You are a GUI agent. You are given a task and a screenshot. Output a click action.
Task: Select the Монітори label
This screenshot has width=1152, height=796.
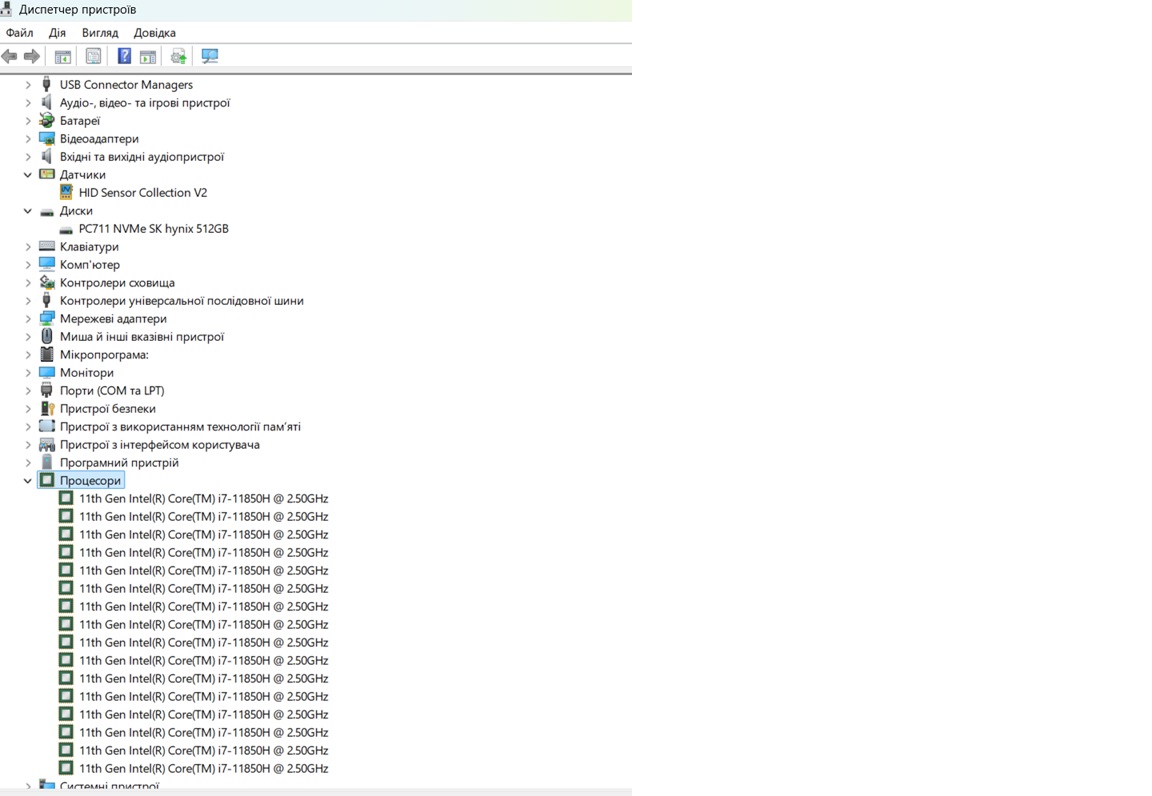point(87,373)
